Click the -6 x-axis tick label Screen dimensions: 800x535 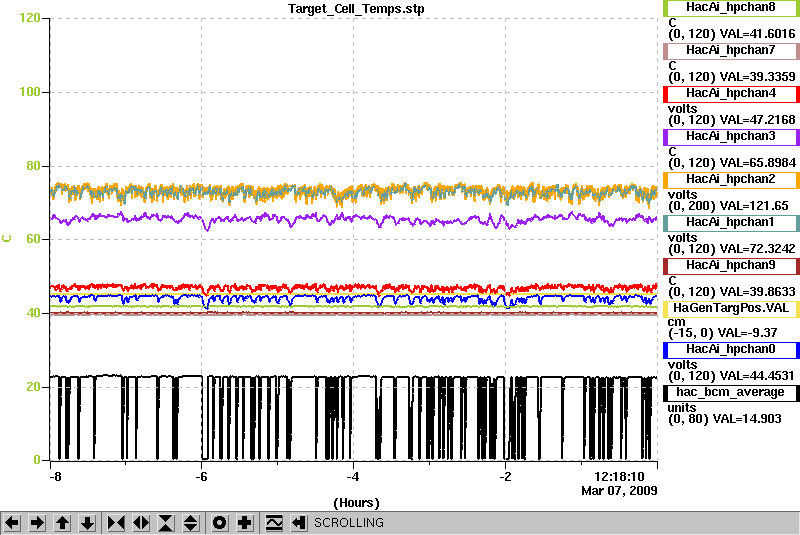coord(202,477)
